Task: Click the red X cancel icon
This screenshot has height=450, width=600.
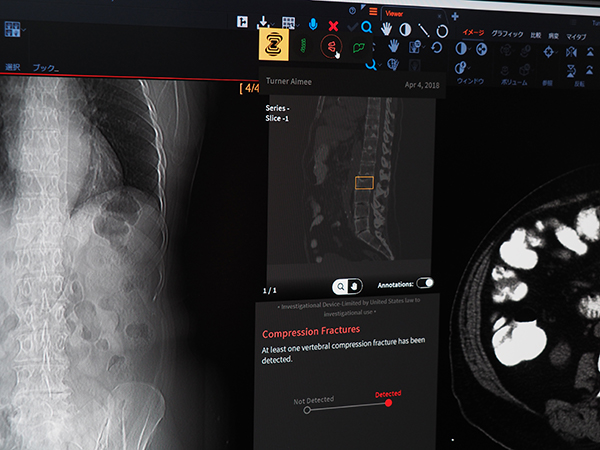Action: (334, 24)
